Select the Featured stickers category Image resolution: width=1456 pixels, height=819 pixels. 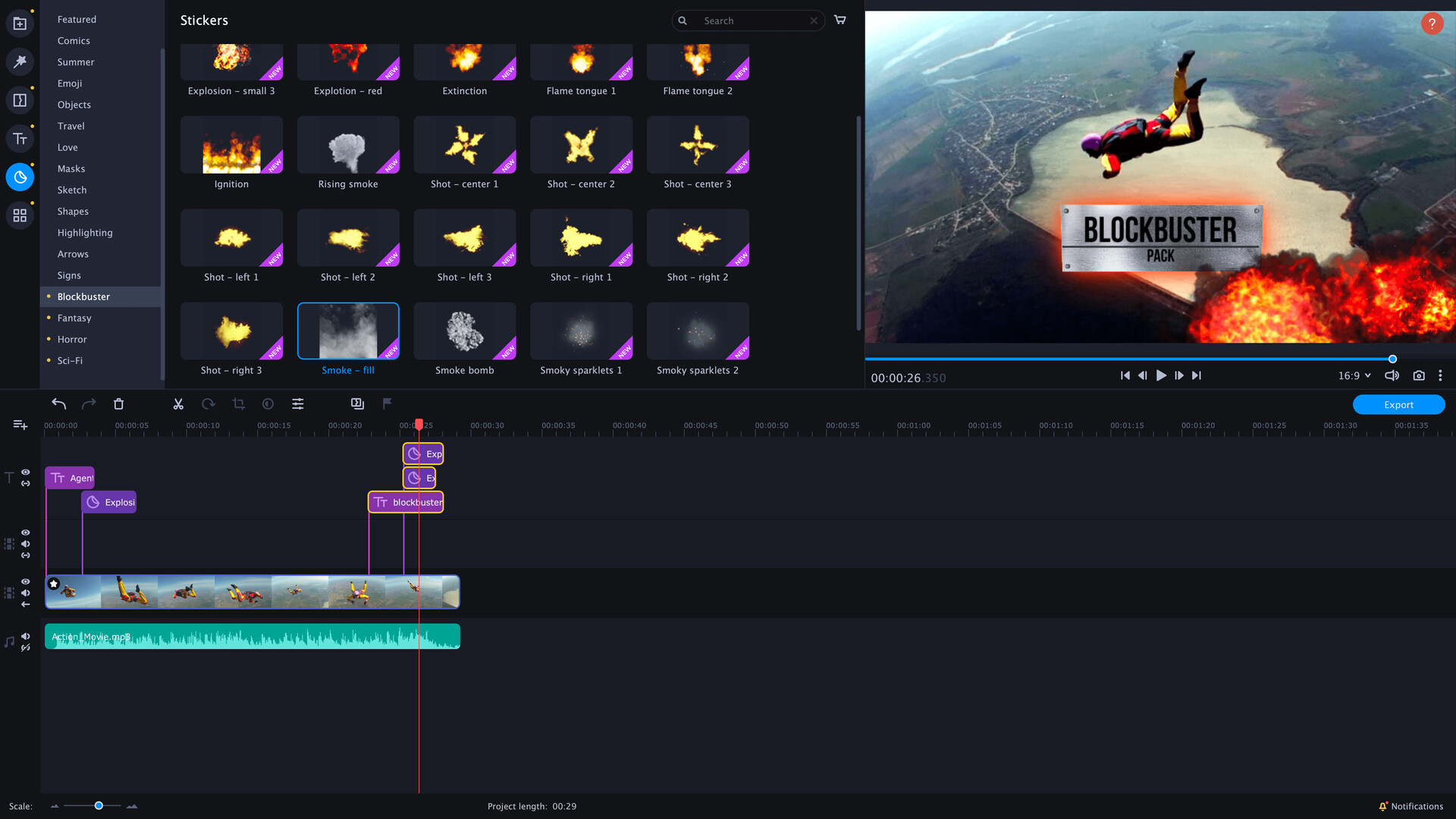(x=76, y=19)
